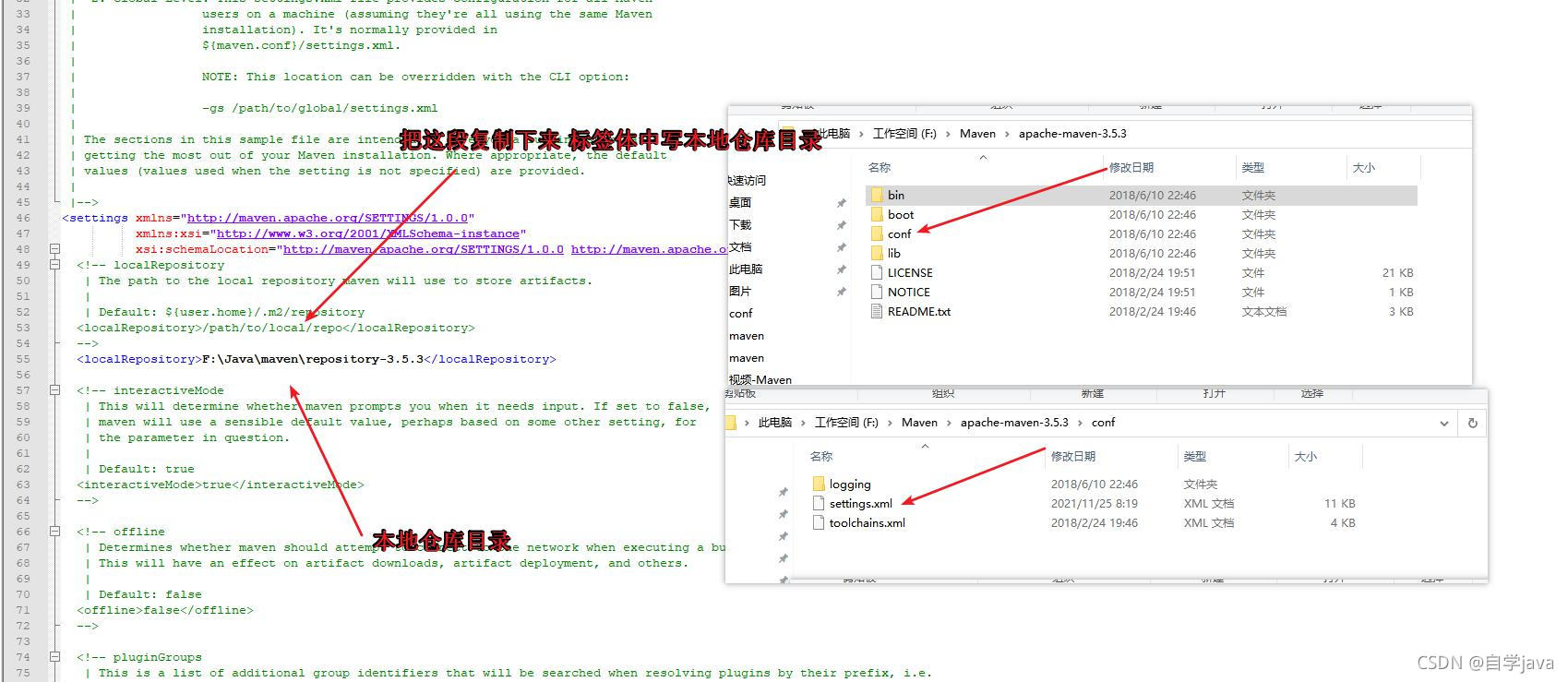Select 工作空间 (F:) breadcrumb in apache-maven-3.5.3 window

[x=904, y=134]
